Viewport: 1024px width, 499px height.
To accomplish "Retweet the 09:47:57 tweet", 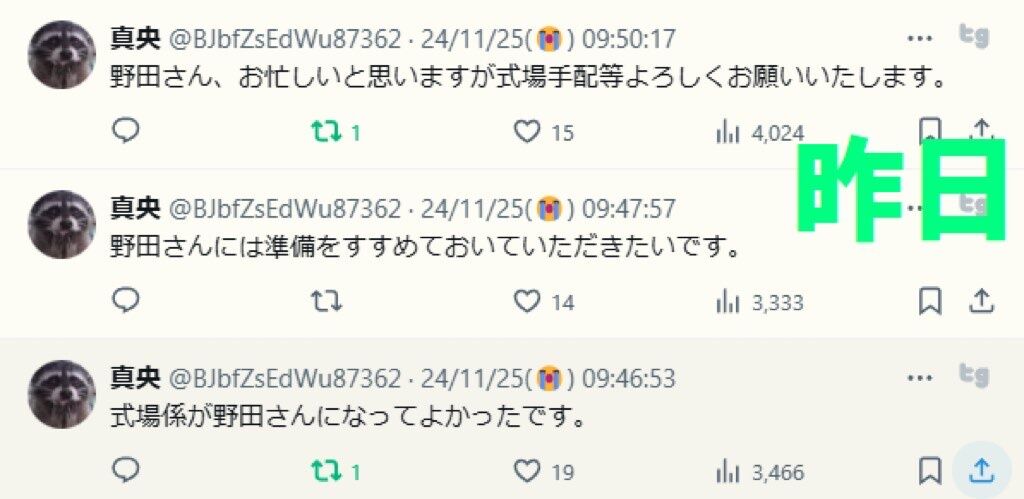I will pos(326,302).
